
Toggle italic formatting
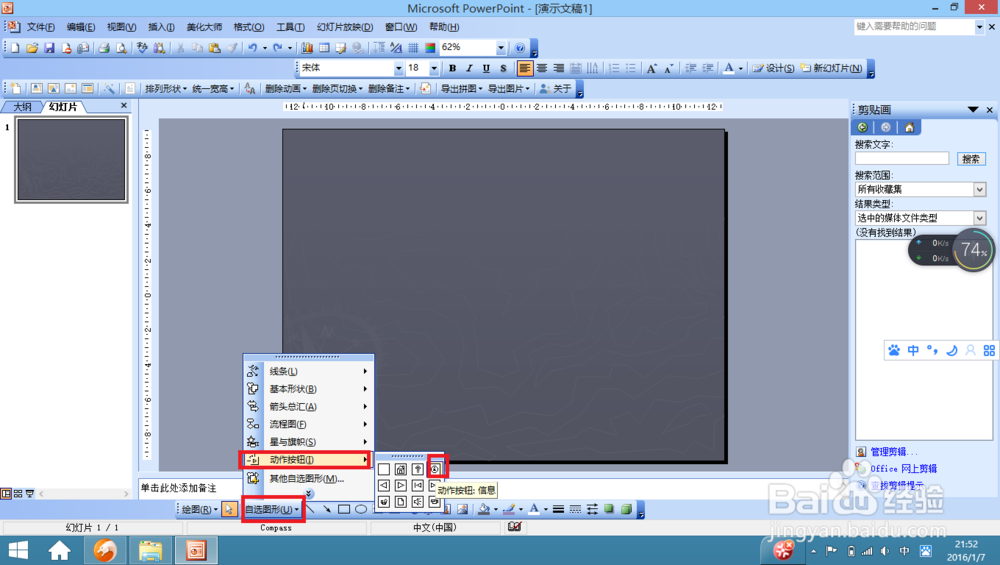pyautogui.click(x=469, y=68)
